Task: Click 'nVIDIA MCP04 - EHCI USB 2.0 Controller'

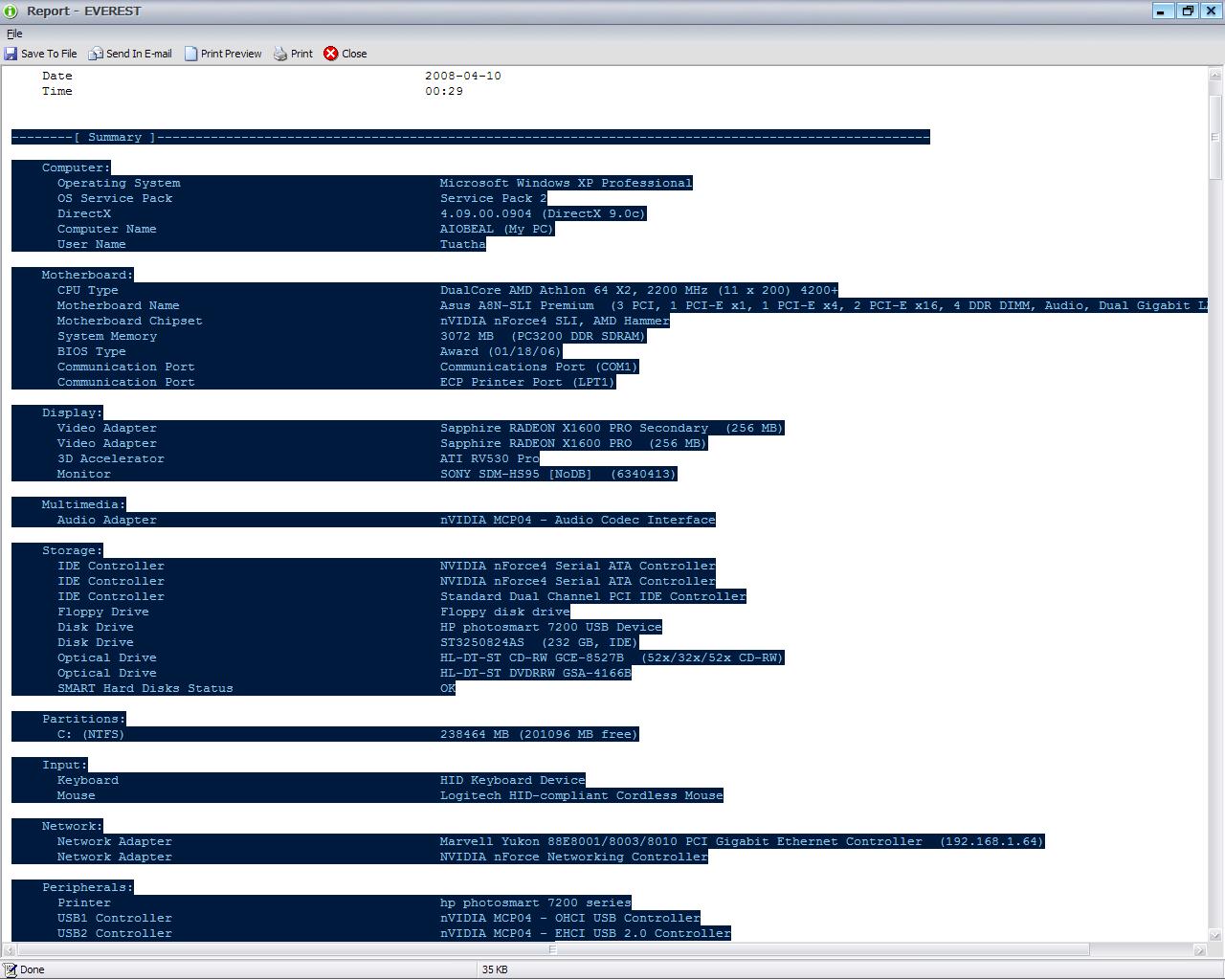Action: click(x=585, y=933)
